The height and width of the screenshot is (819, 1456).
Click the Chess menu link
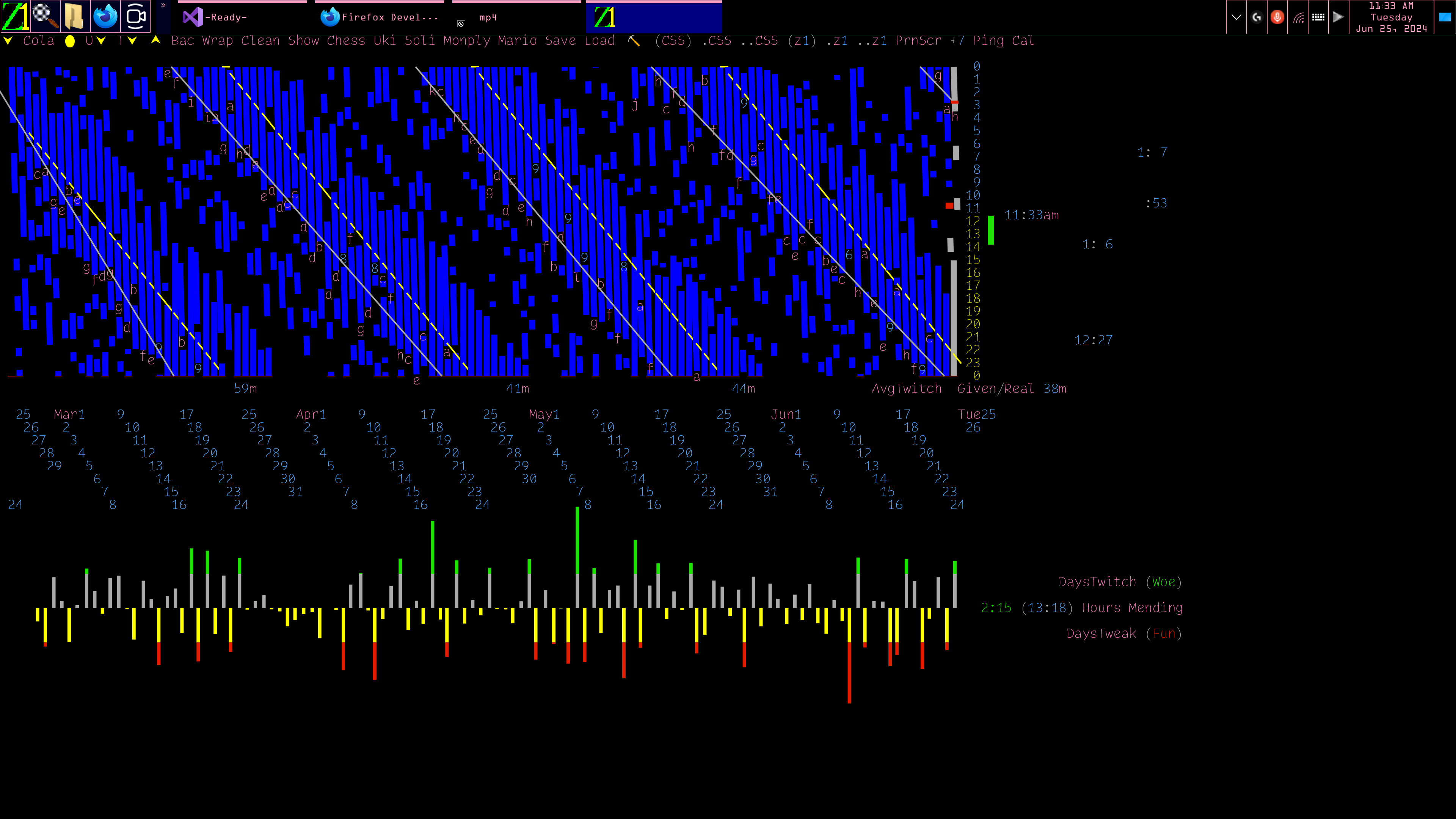tap(345, 41)
